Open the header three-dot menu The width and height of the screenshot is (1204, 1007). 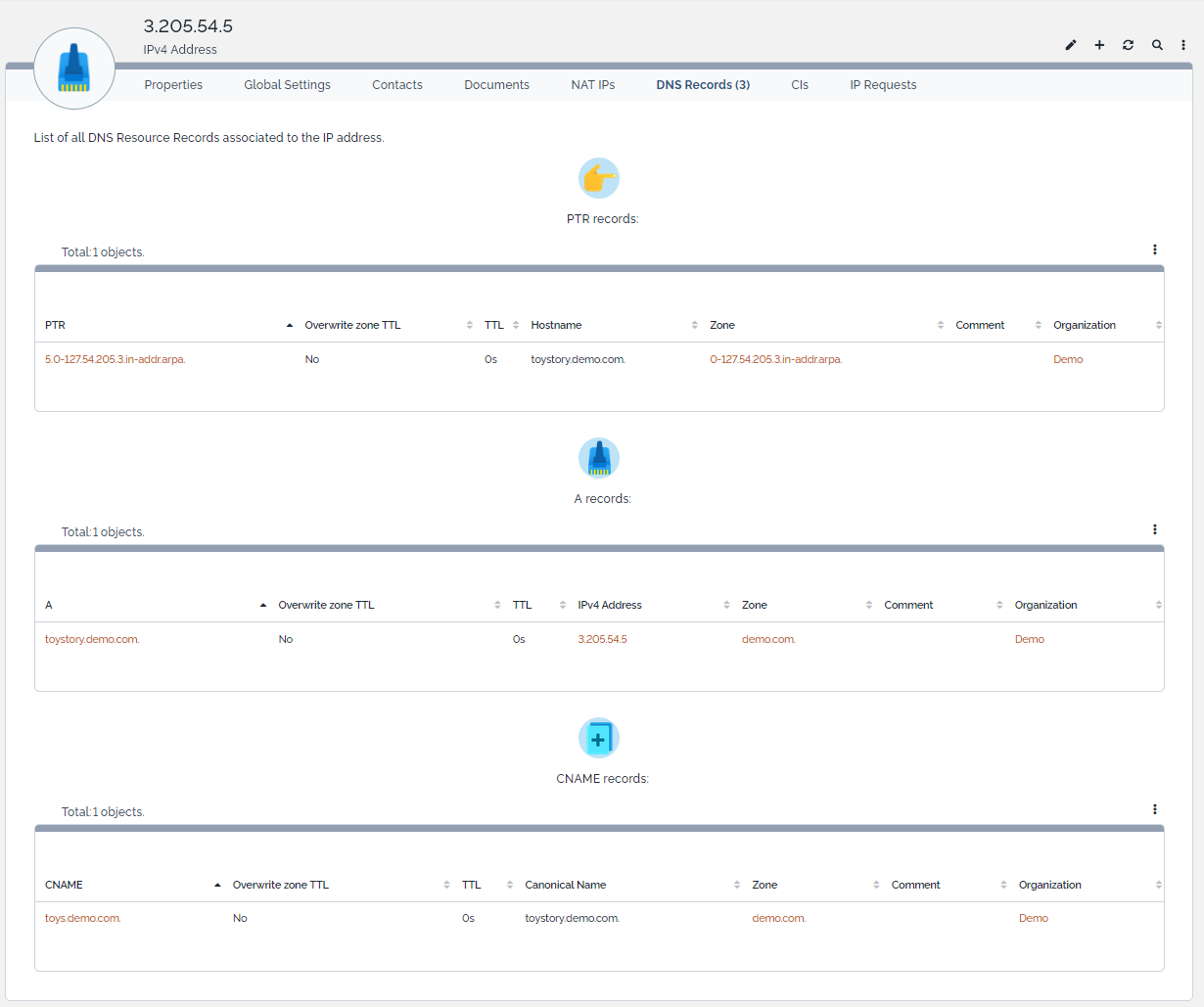pyautogui.click(x=1182, y=45)
